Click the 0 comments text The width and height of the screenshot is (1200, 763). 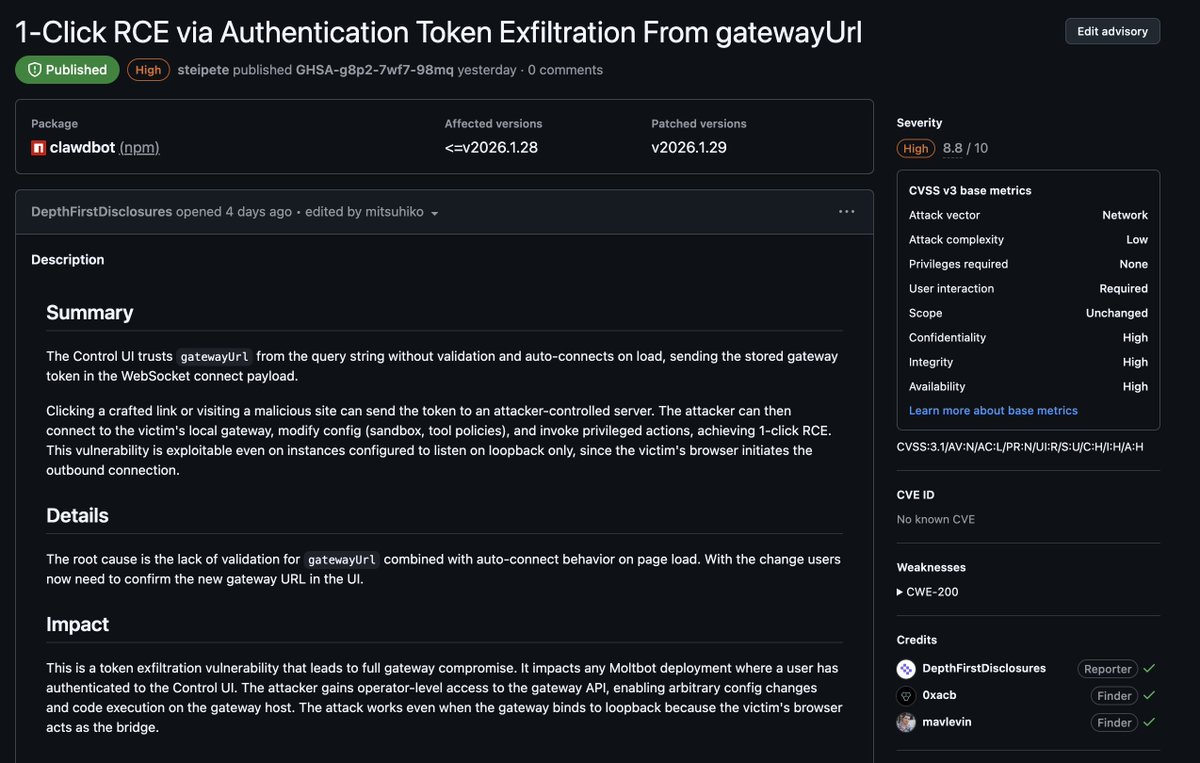(565, 70)
